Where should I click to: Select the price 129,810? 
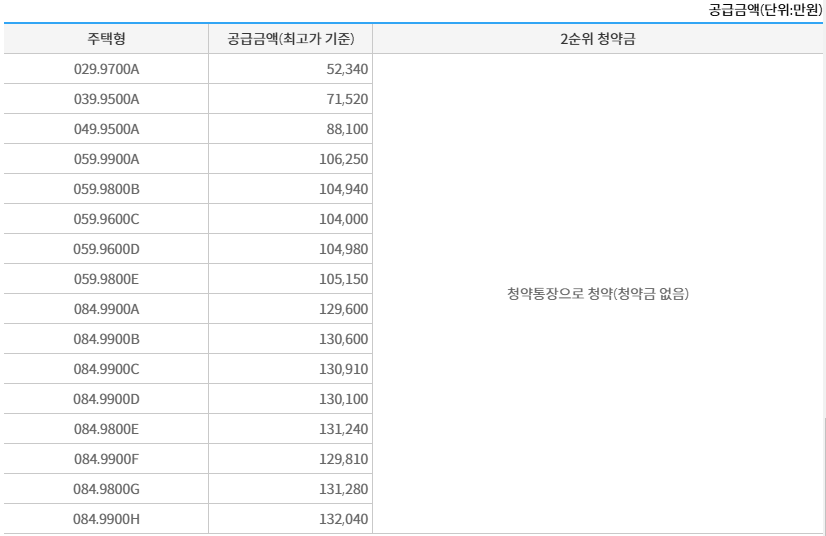point(343,460)
